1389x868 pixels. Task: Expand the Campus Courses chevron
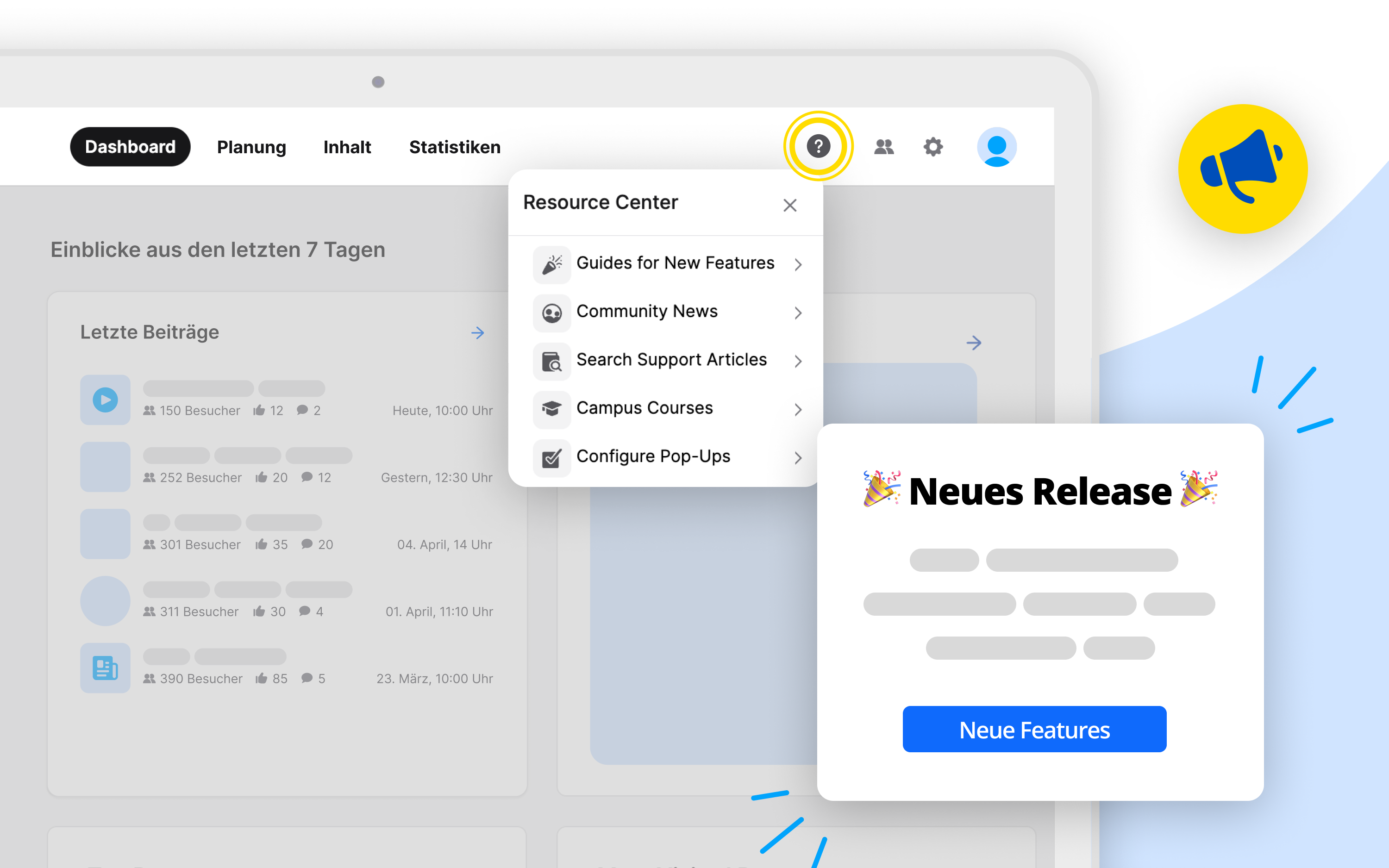point(798,409)
